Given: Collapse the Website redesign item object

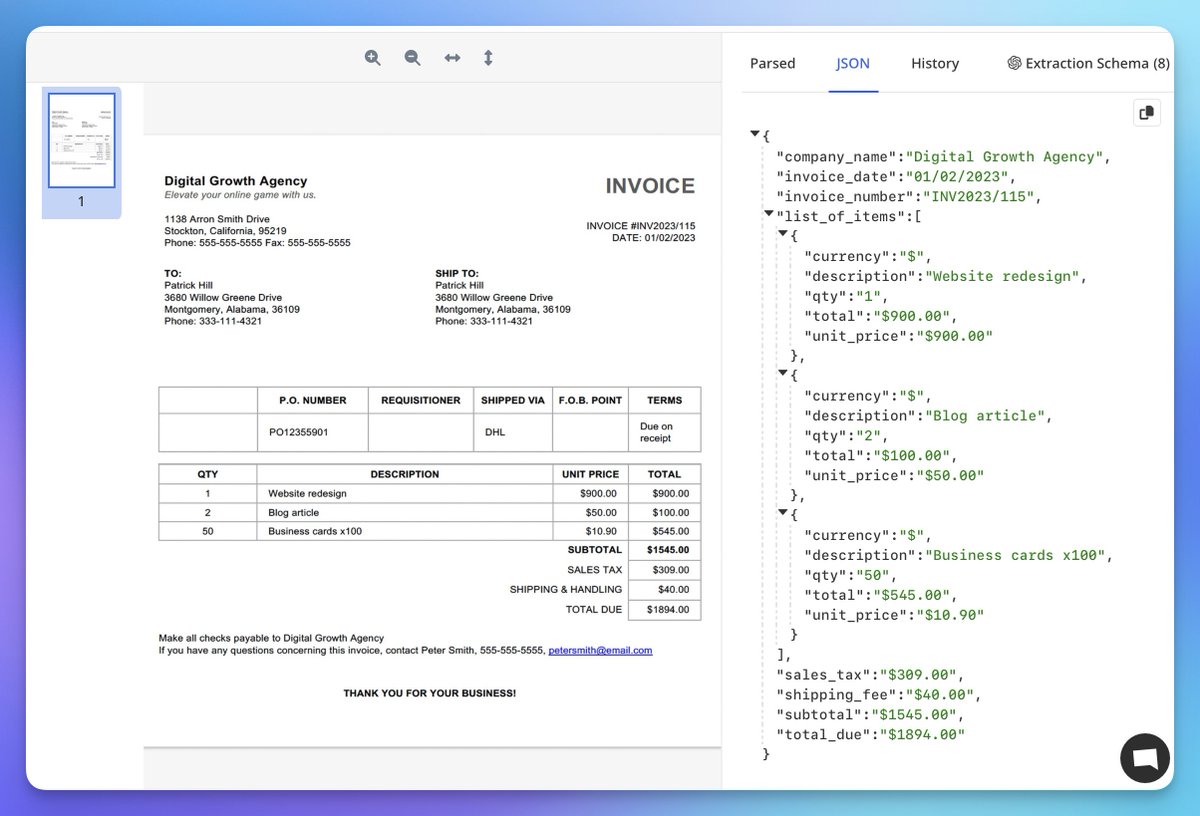Looking at the screenshot, I should [x=783, y=233].
